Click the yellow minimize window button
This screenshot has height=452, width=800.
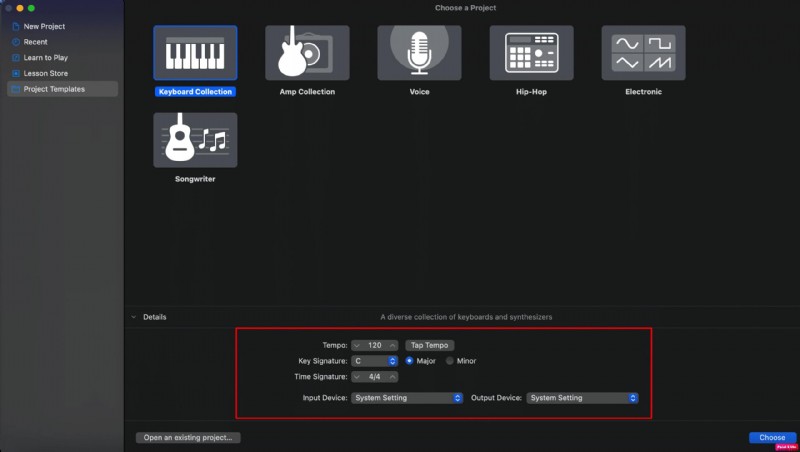[20, 8]
